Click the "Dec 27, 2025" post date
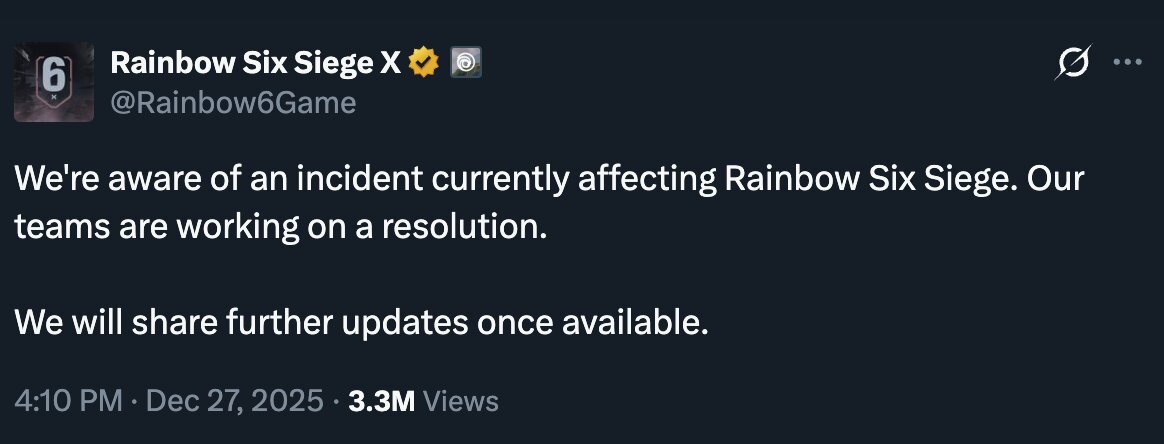Viewport: 1164px width, 444px height. tap(235, 402)
